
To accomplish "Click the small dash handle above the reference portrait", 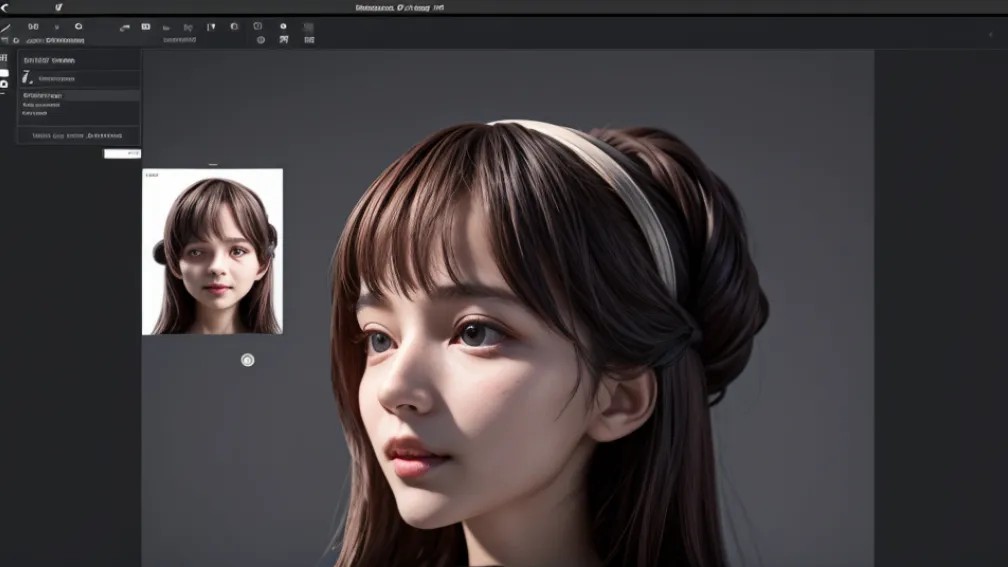I will 213,165.
